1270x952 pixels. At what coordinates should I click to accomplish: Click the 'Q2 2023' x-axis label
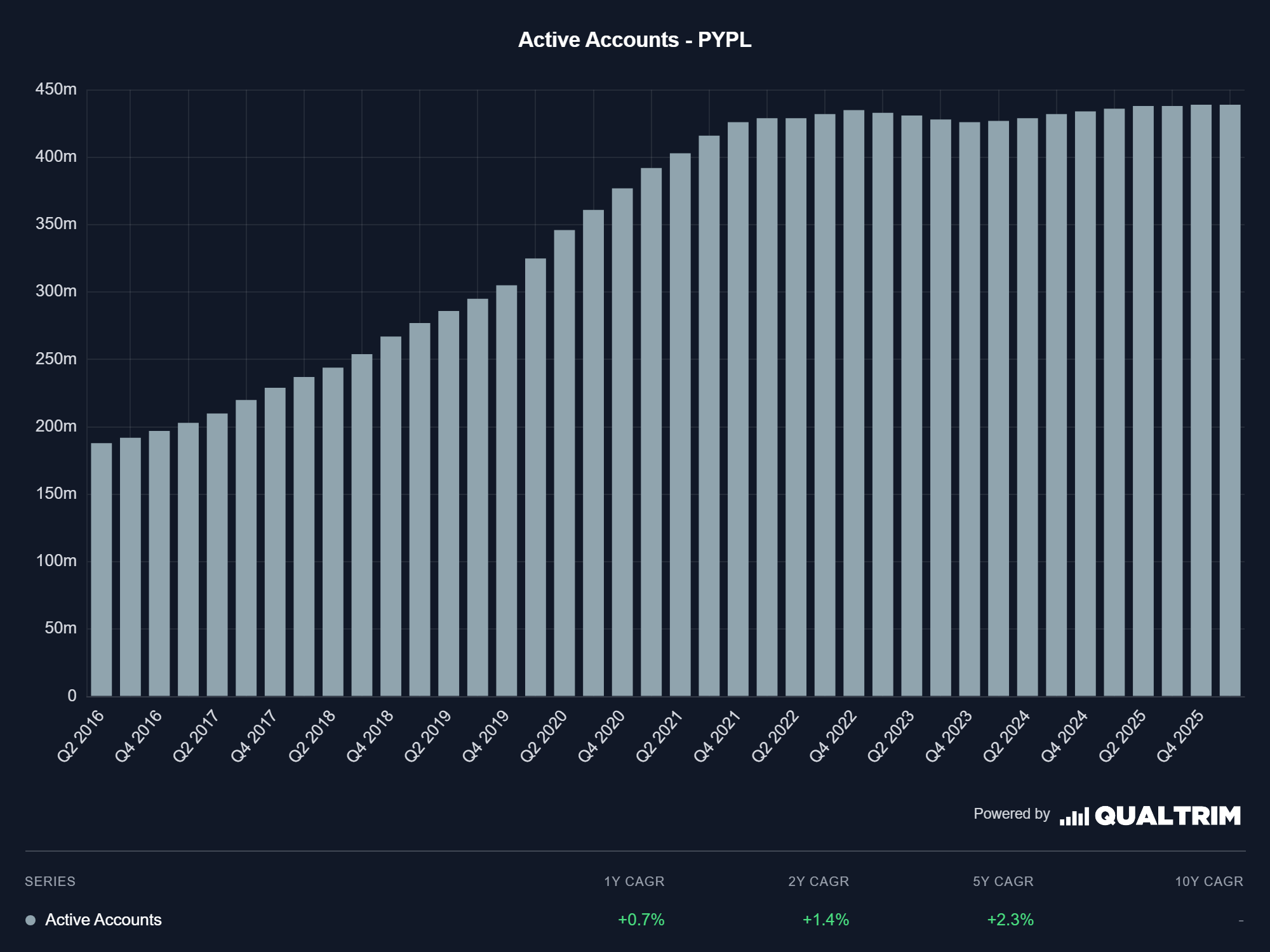891,736
